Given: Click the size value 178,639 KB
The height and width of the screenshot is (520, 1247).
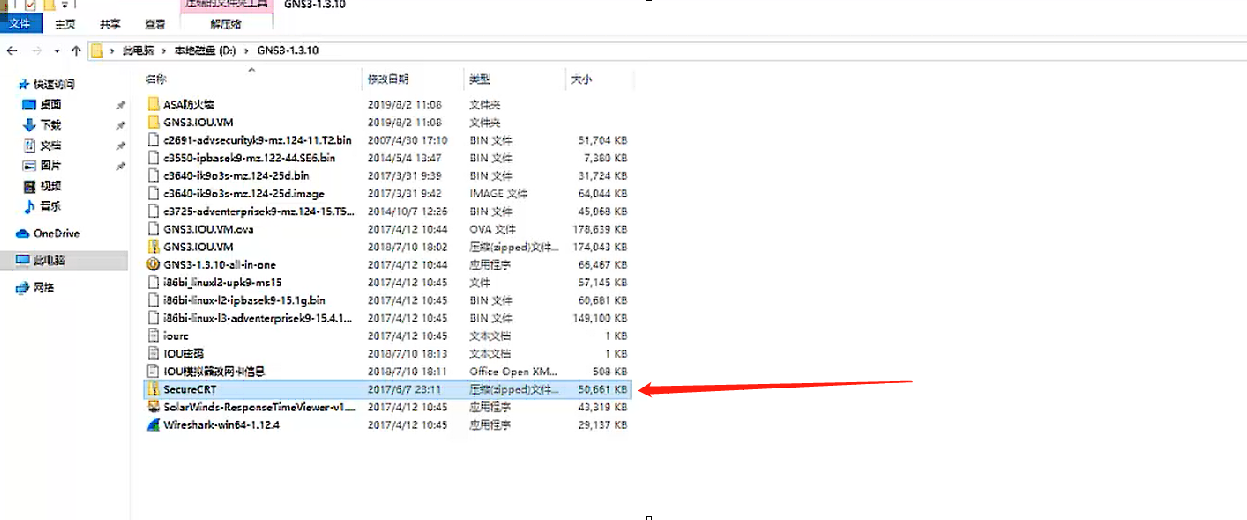Looking at the screenshot, I should point(602,229).
